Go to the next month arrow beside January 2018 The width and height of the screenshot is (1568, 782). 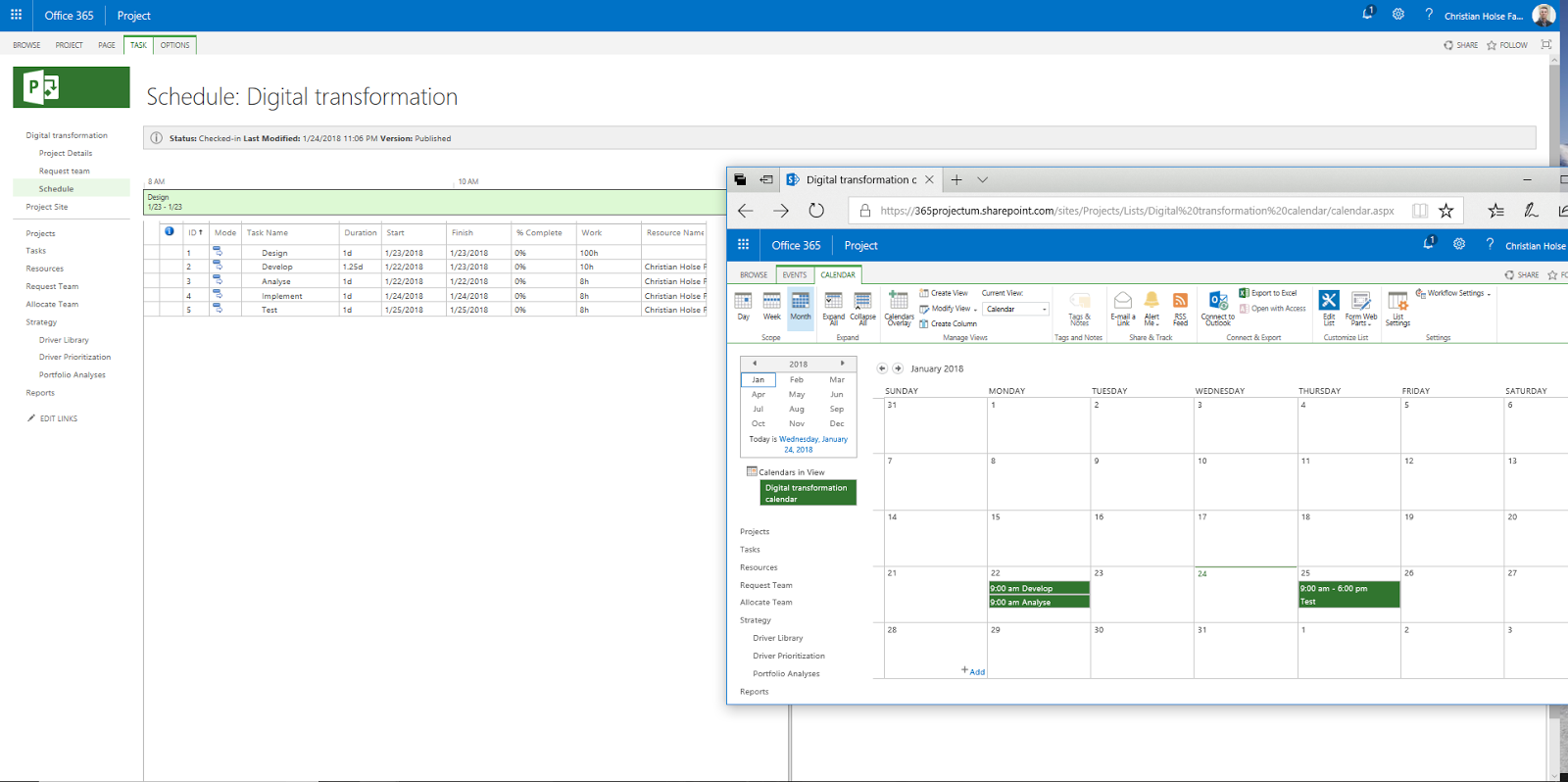pyautogui.click(x=898, y=368)
